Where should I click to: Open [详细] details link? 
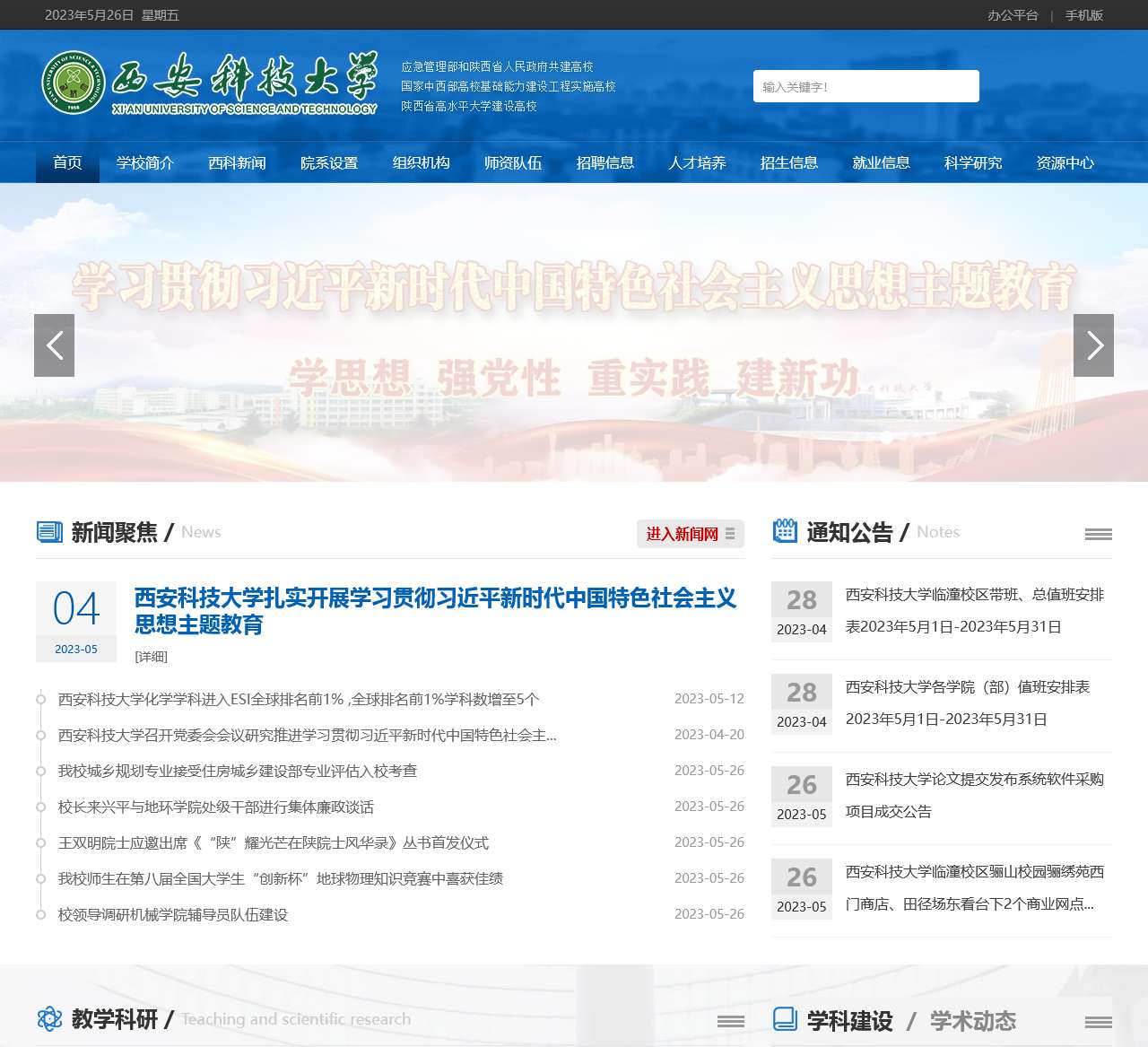click(x=152, y=657)
